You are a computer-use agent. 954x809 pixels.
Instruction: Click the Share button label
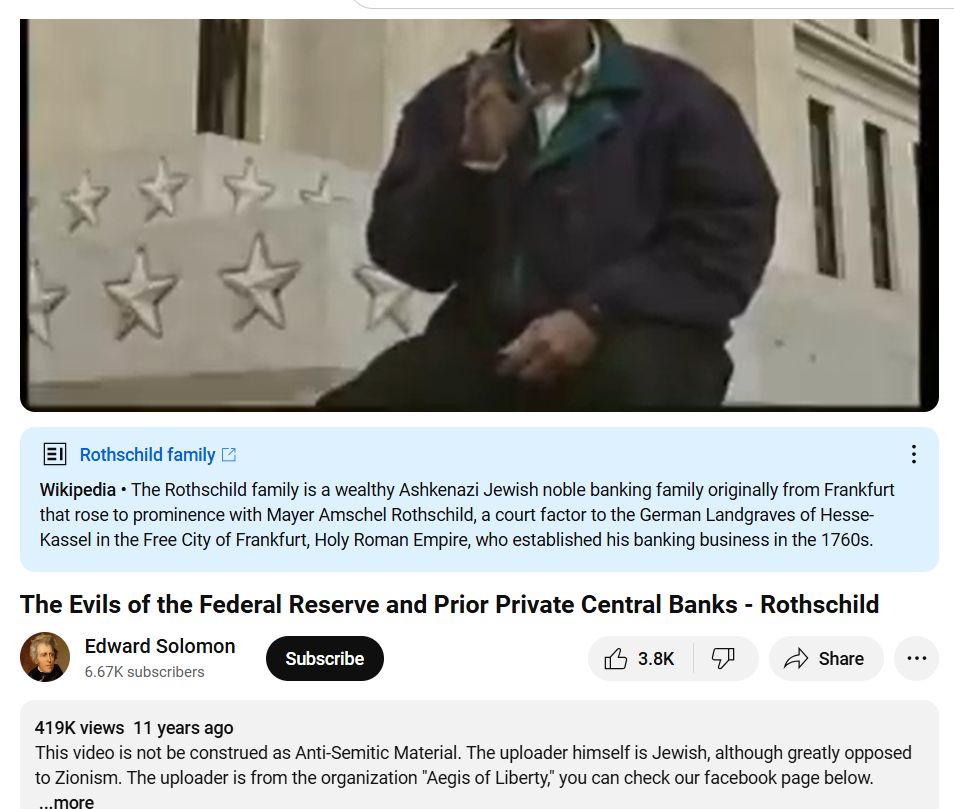click(x=841, y=659)
